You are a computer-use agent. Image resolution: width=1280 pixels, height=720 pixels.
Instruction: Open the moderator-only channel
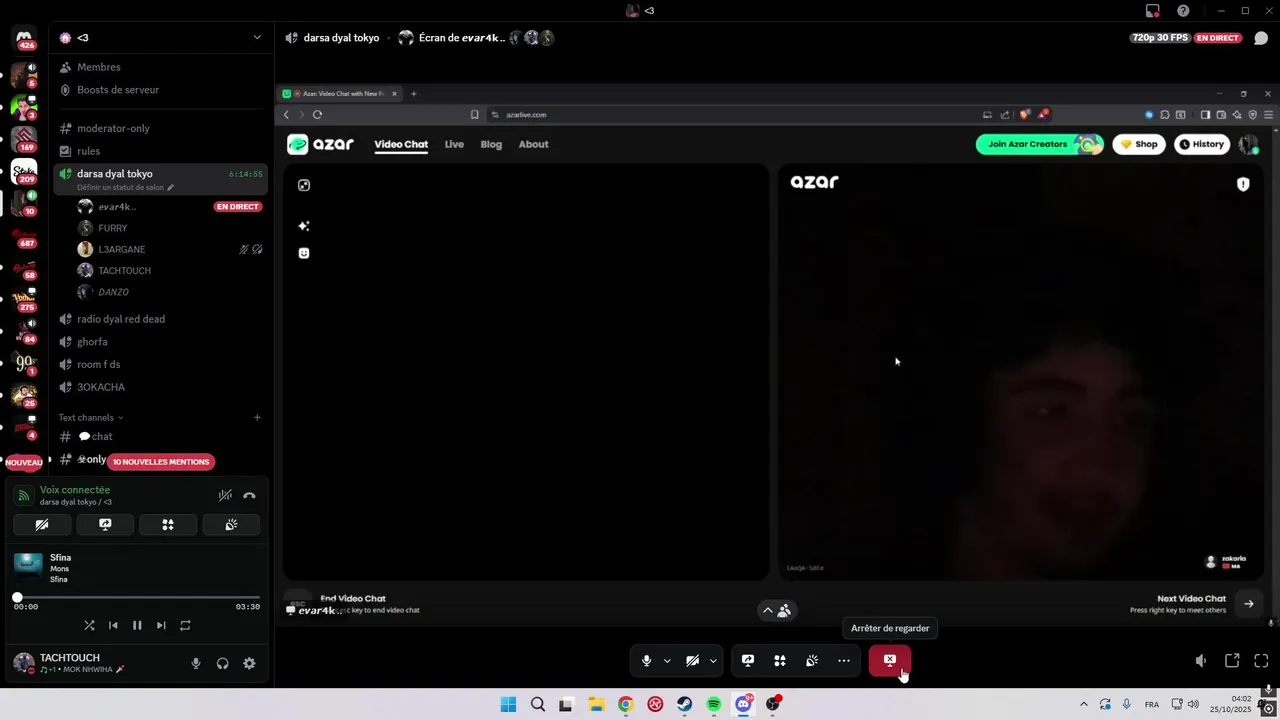[160, 128]
